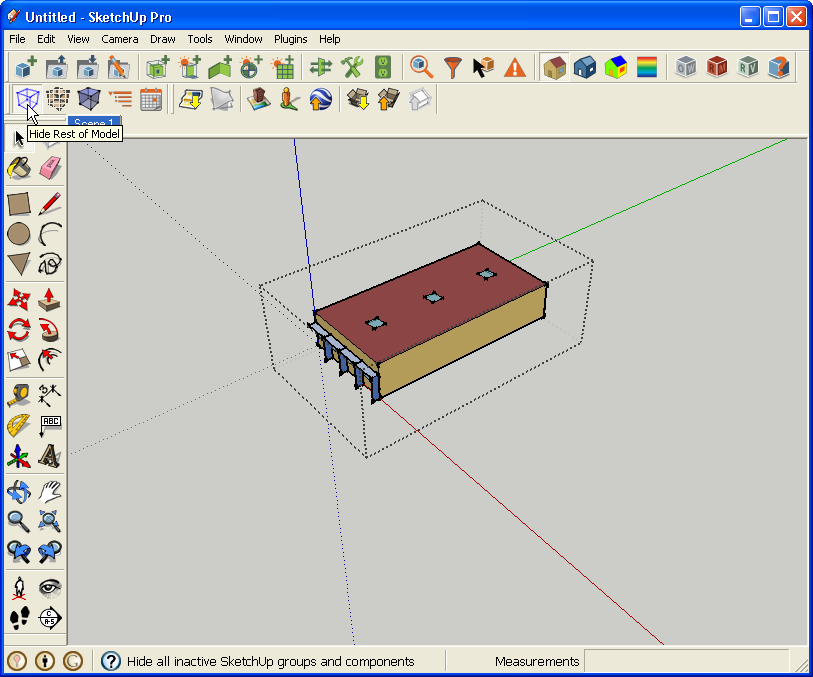Pick the Pan hand tool

click(50, 490)
